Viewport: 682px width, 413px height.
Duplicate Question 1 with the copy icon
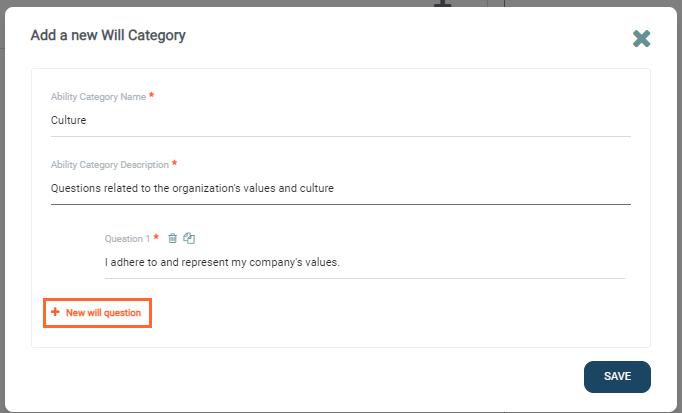pos(189,238)
